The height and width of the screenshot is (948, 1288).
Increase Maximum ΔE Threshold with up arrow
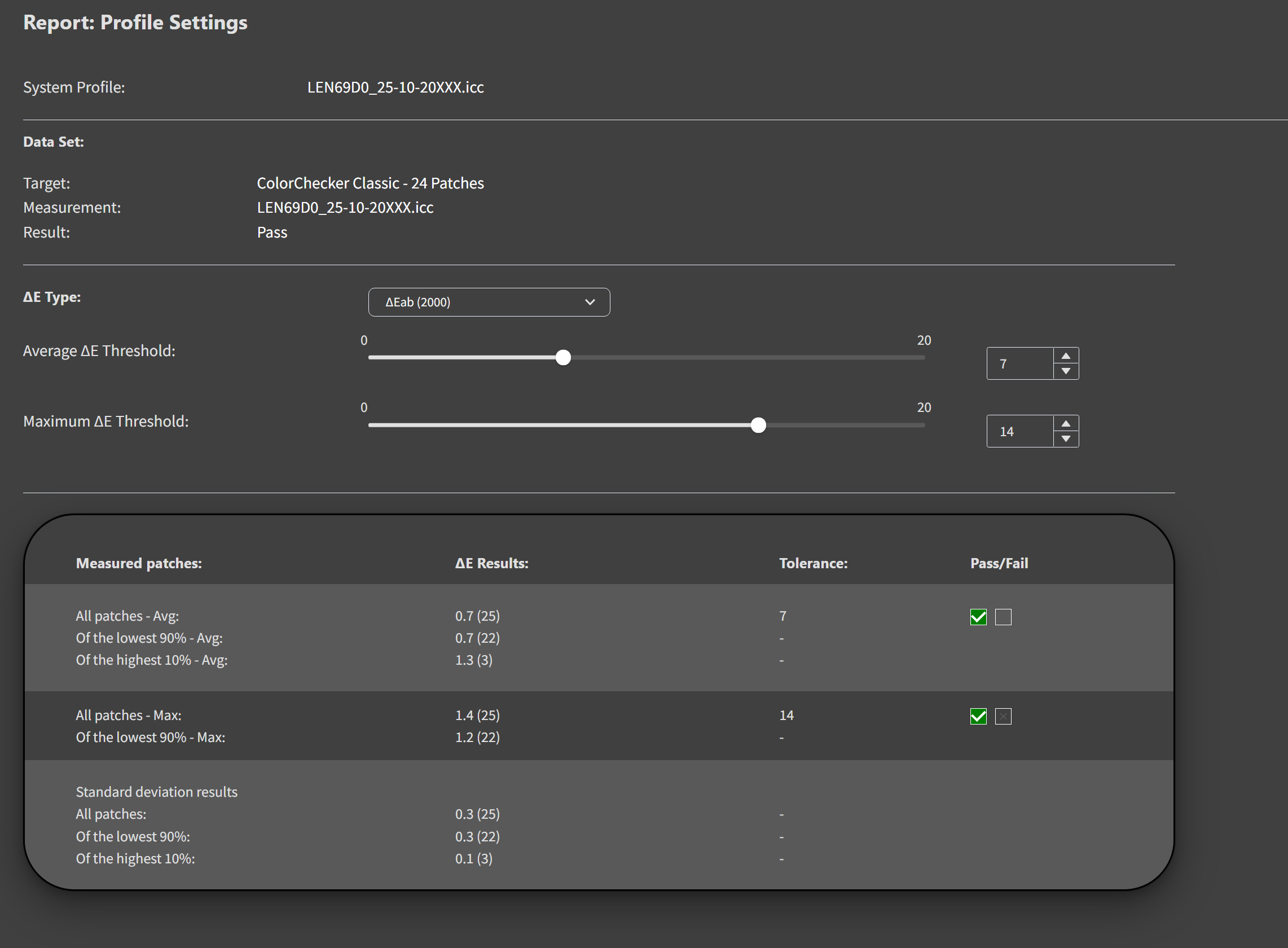pyautogui.click(x=1065, y=424)
